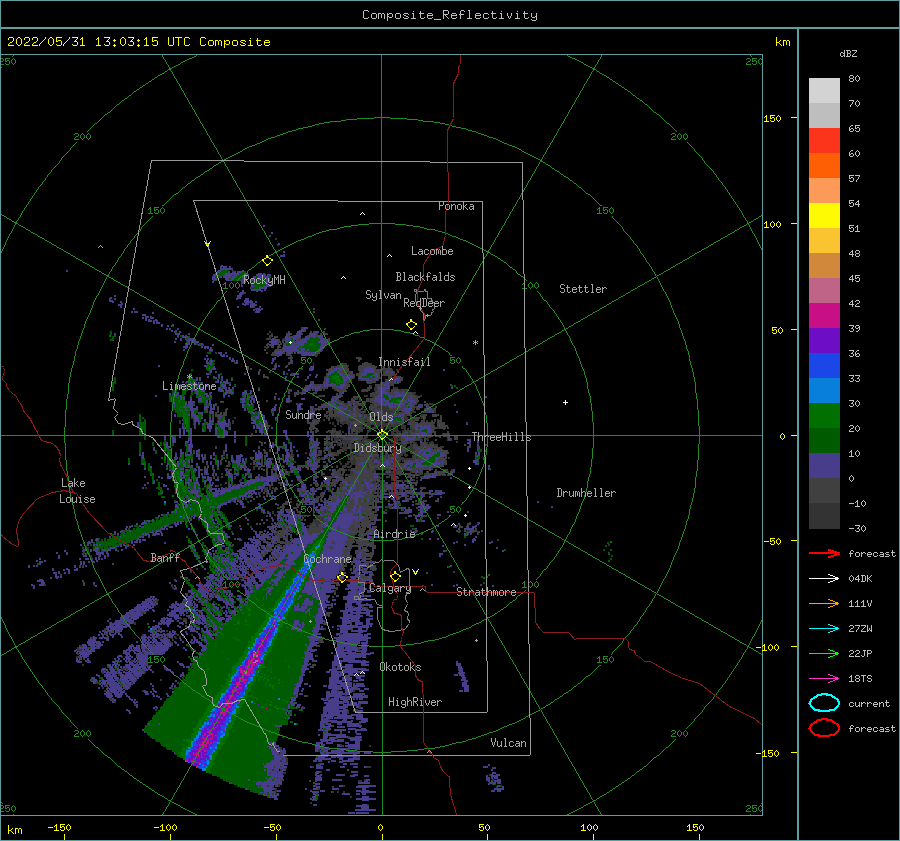Click the Lacombe city label
The width and height of the screenshot is (900, 841).
pos(432,251)
